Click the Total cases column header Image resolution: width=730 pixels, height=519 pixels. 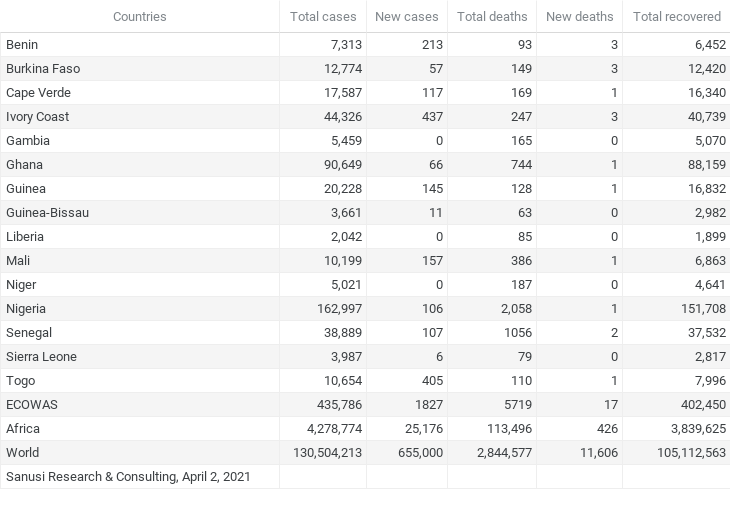pos(323,17)
